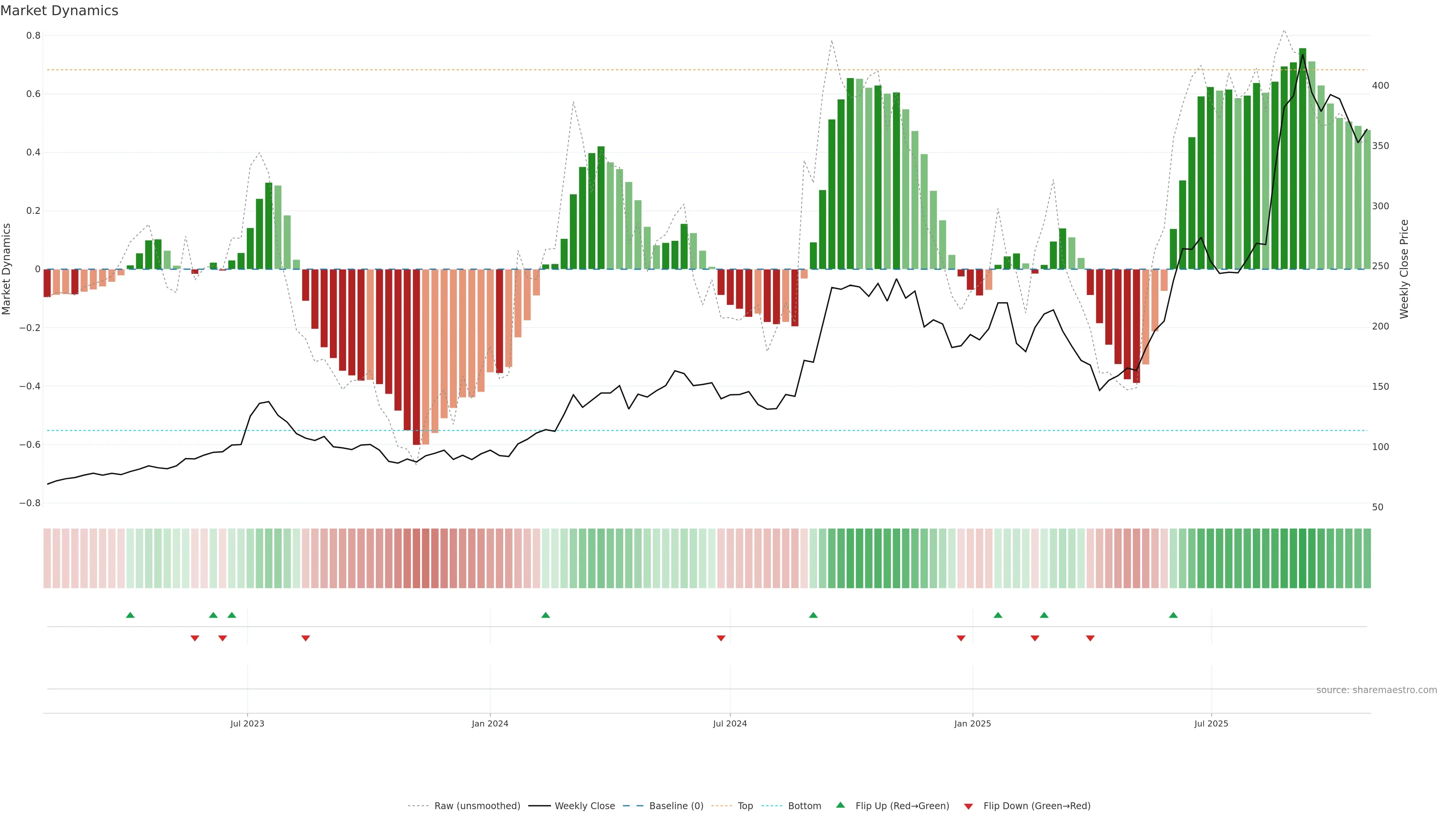The height and width of the screenshot is (819, 1456).
Task: Click the red triangle icon in the legend
Action: pyautogui.click(x=968, y=806)
